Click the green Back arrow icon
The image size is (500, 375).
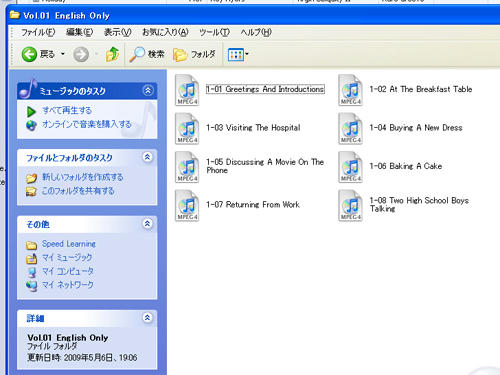[x=29, y=54]
